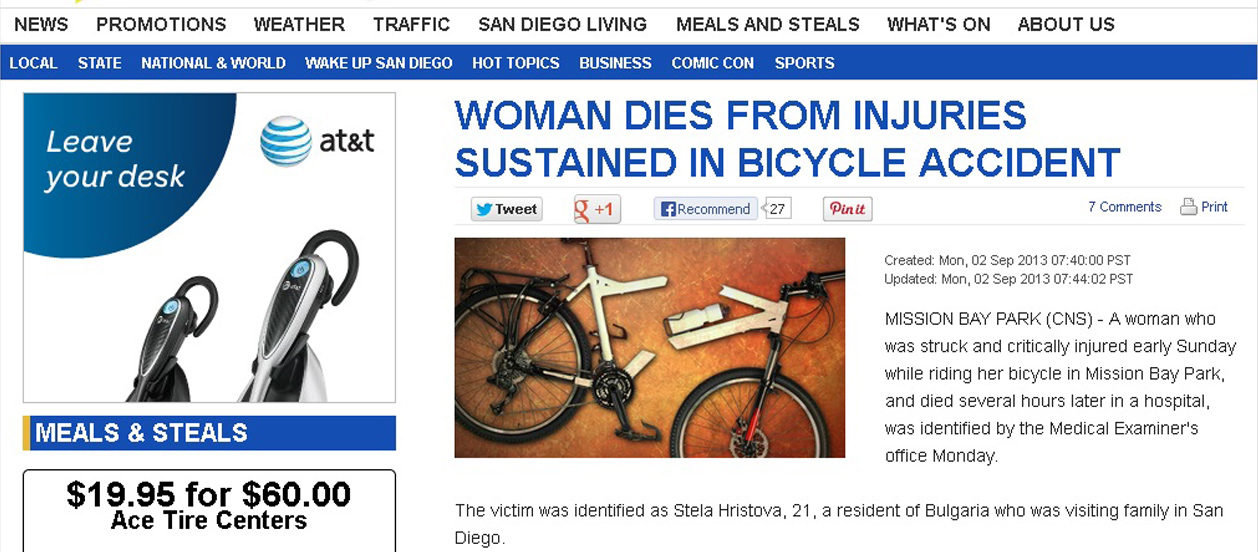Click the Tweet share button

(506, 209)
